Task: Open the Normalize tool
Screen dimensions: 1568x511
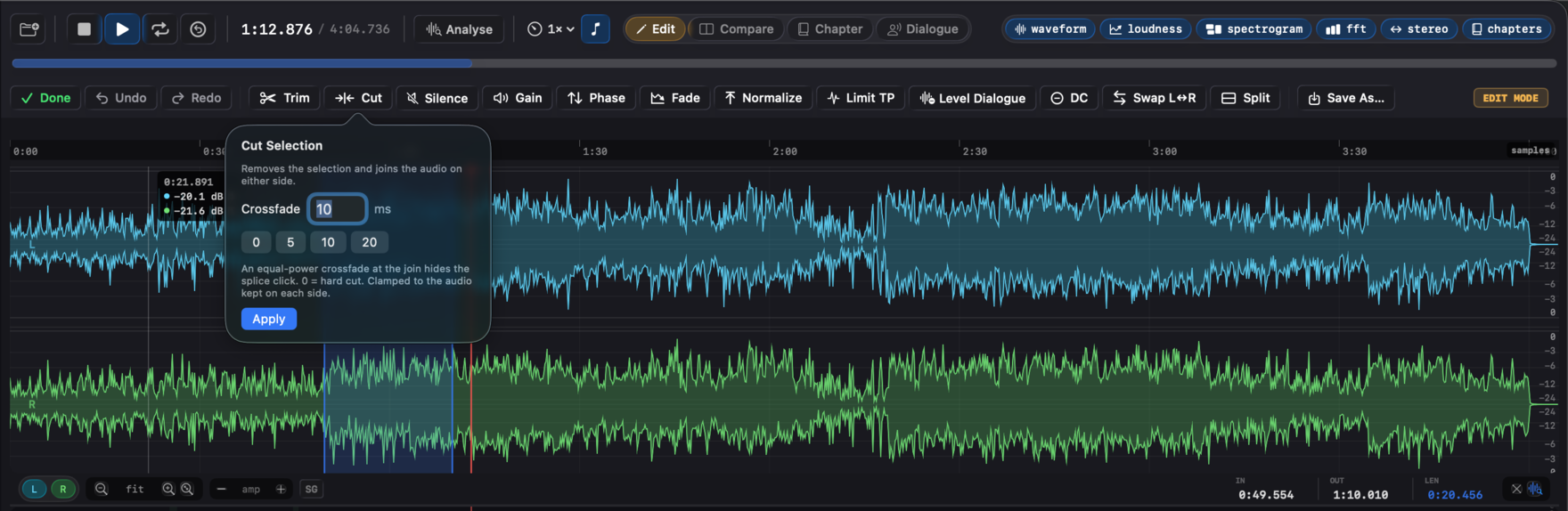Action: (x=764, y=98)
